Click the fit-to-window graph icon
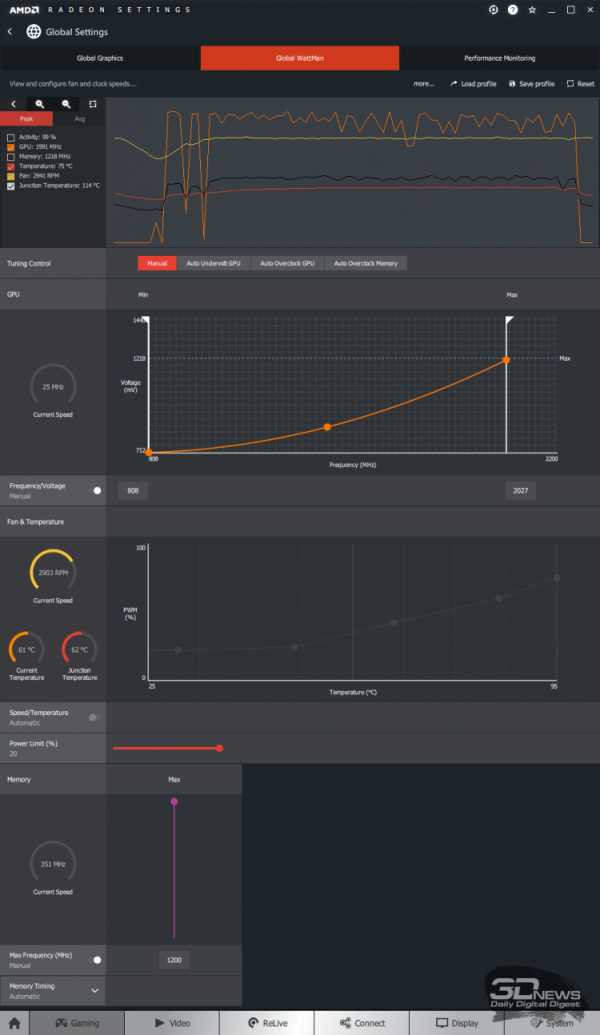This screenshot has width=600, height=1035. [x=92, y=104]
